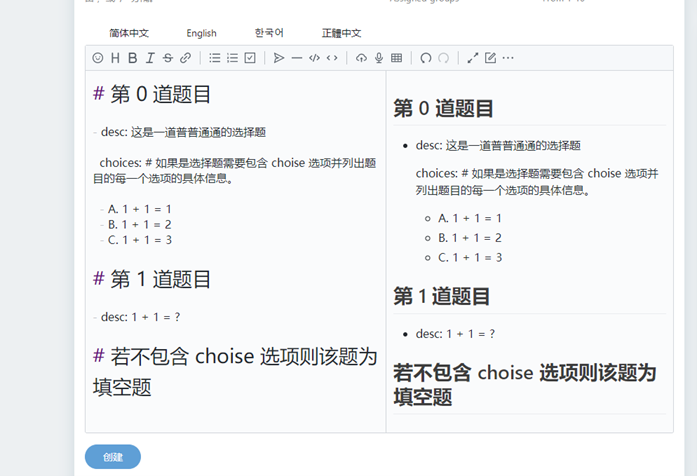Apply strikethrough formatting

(167, 58)
